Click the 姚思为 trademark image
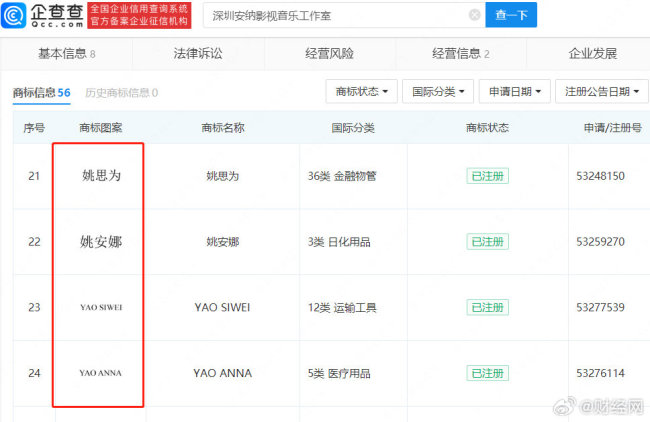This screenshot has height=422, width=650. click(101, 175)
